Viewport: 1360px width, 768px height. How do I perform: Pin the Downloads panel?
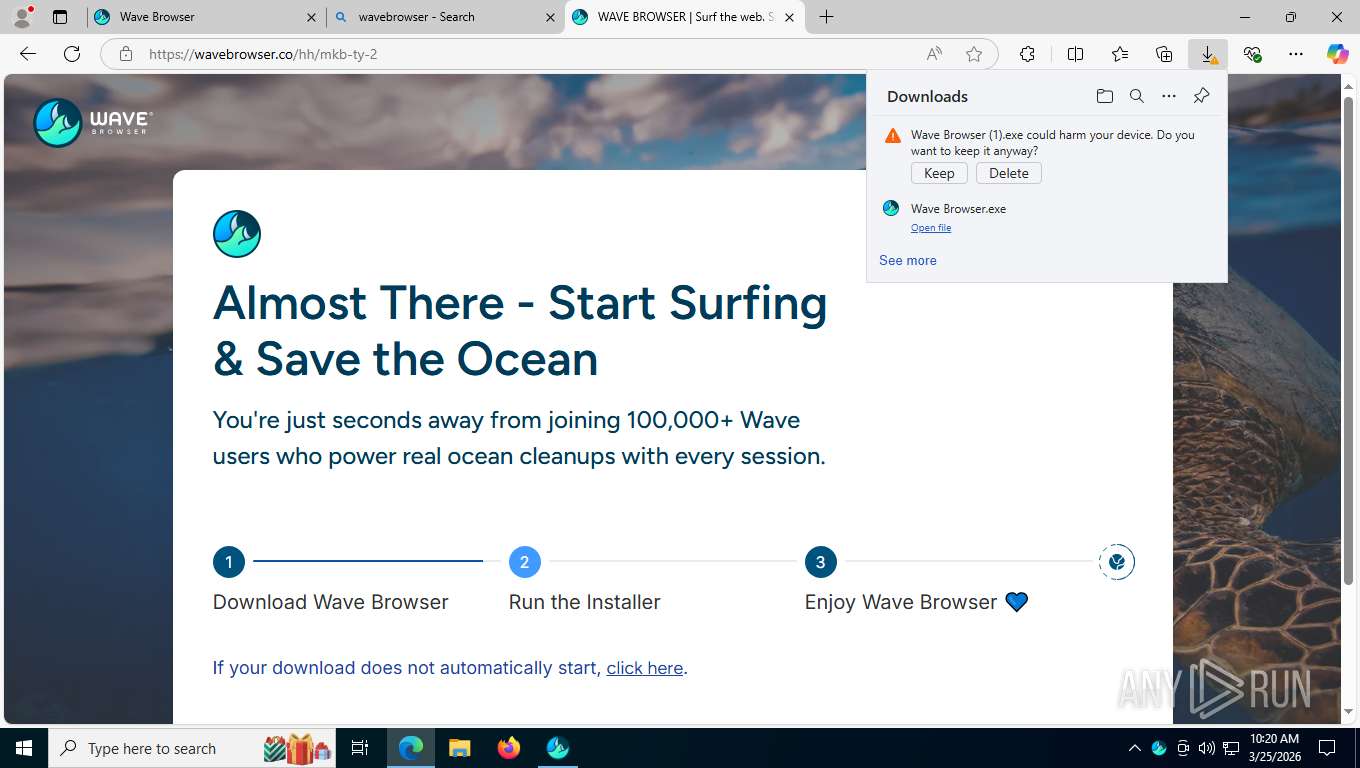tap(1202, 96)
